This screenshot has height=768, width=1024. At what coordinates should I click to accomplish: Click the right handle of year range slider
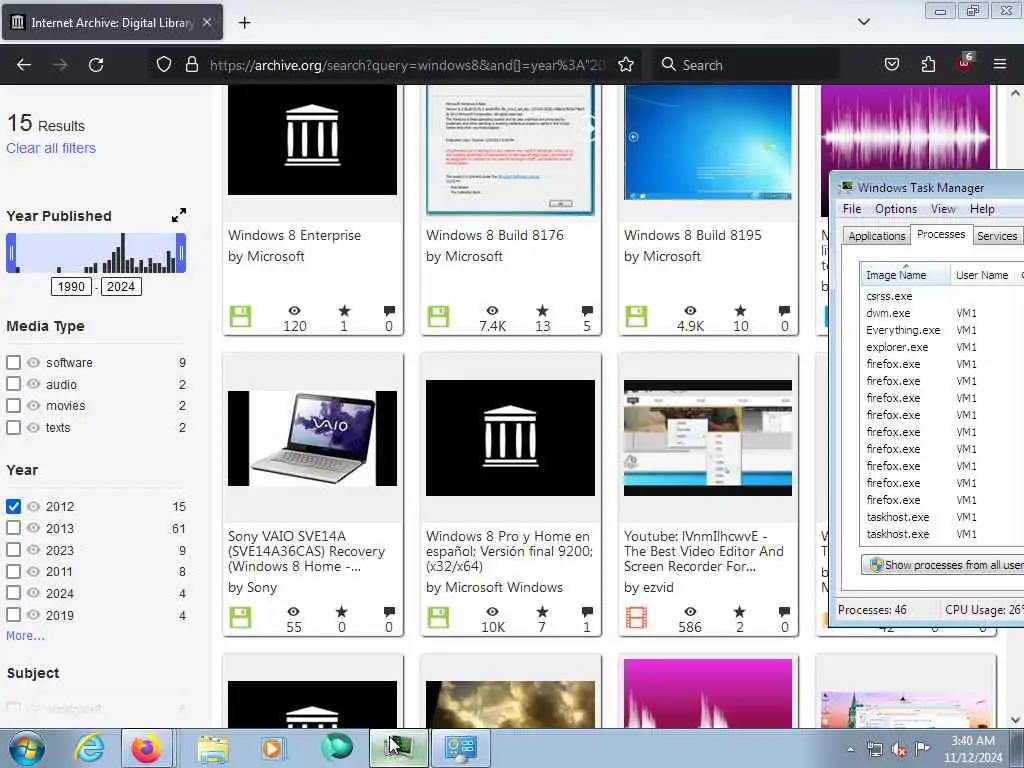181,253
